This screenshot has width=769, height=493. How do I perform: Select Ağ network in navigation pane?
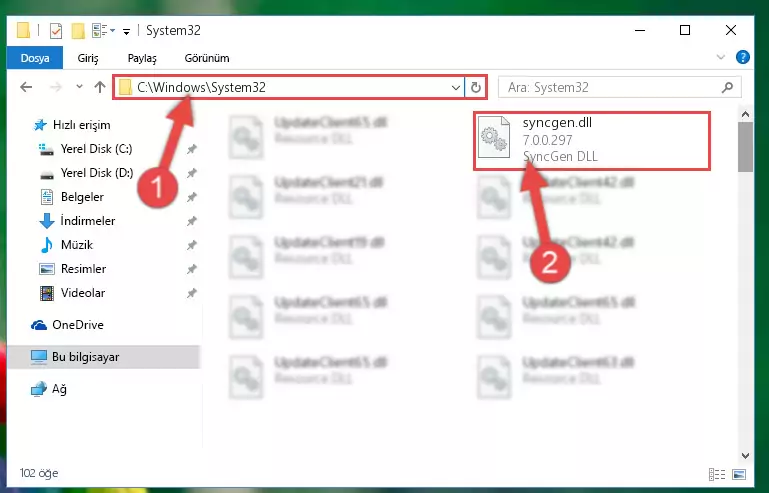point(49,389)
